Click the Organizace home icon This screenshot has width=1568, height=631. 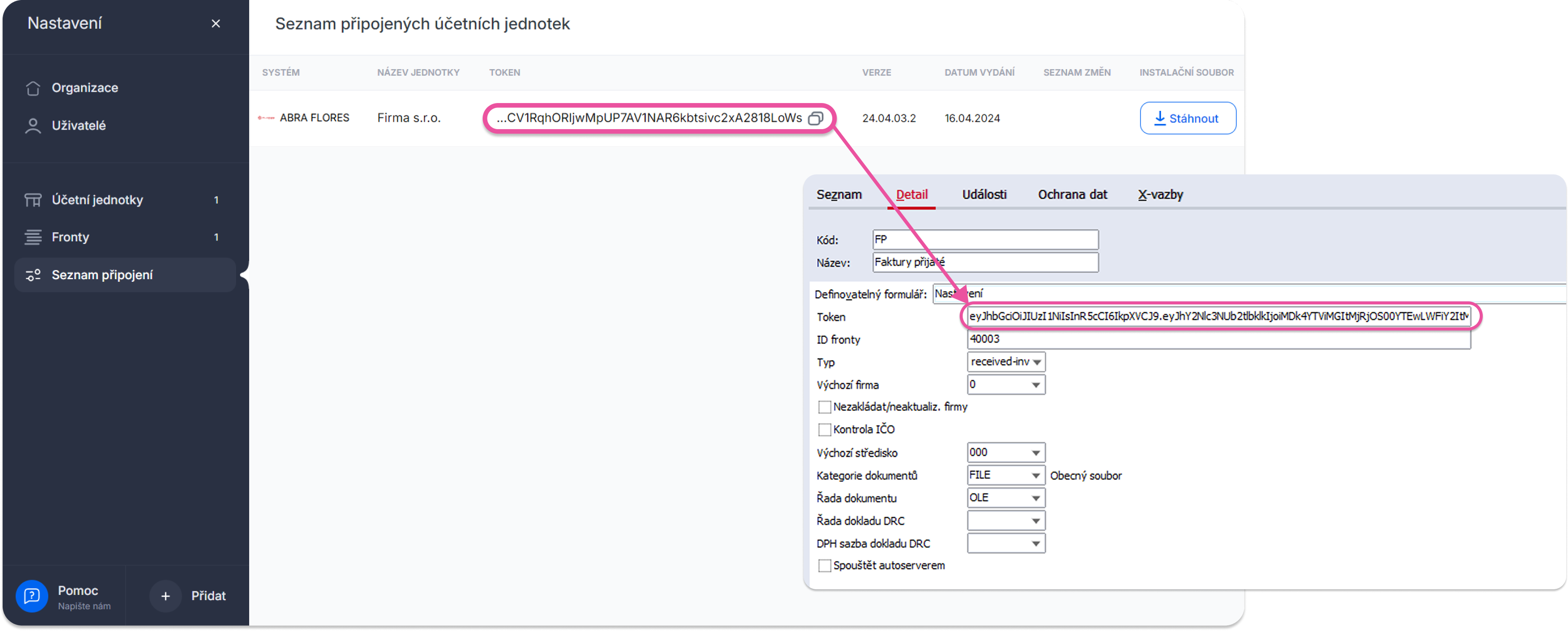[33, 88]
